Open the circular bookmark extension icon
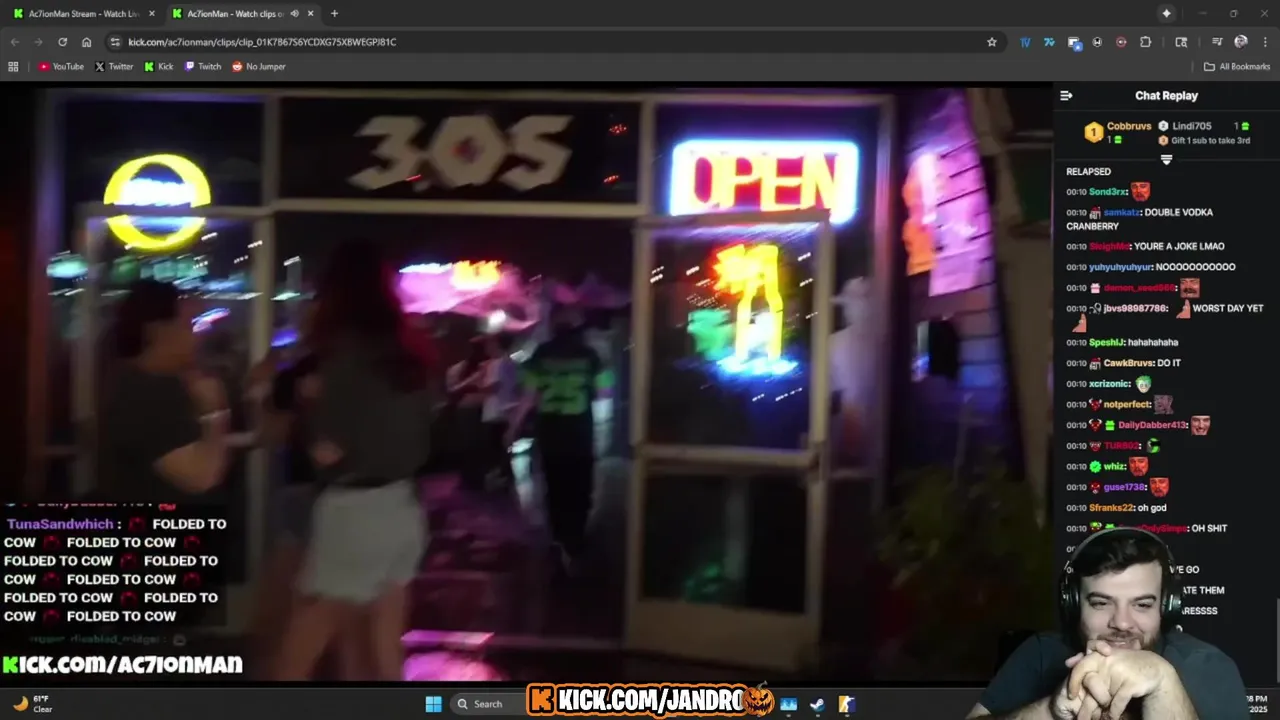The image size is (1280, 720). [1097, 42]
